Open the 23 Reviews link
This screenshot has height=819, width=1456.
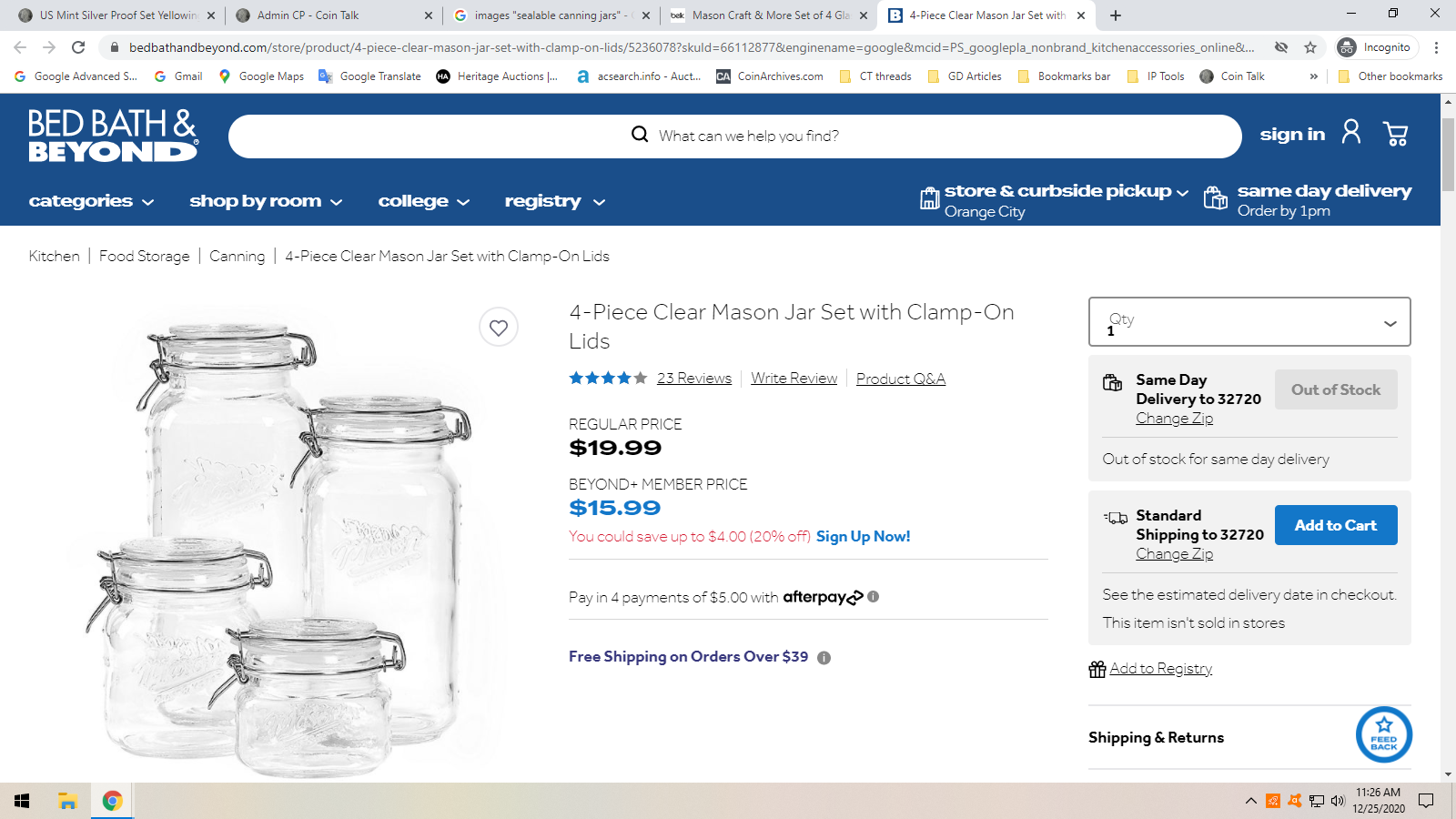[694, 379]
